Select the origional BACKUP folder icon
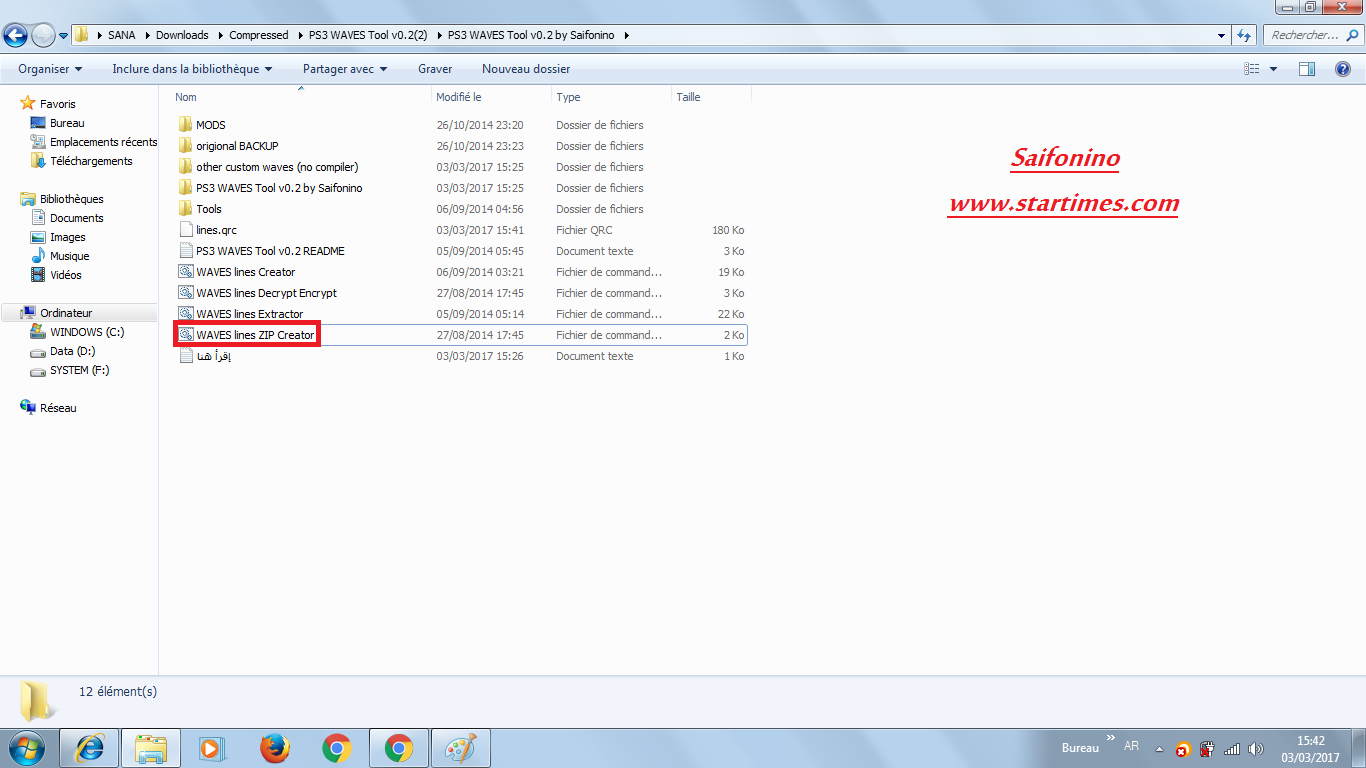 185,146
